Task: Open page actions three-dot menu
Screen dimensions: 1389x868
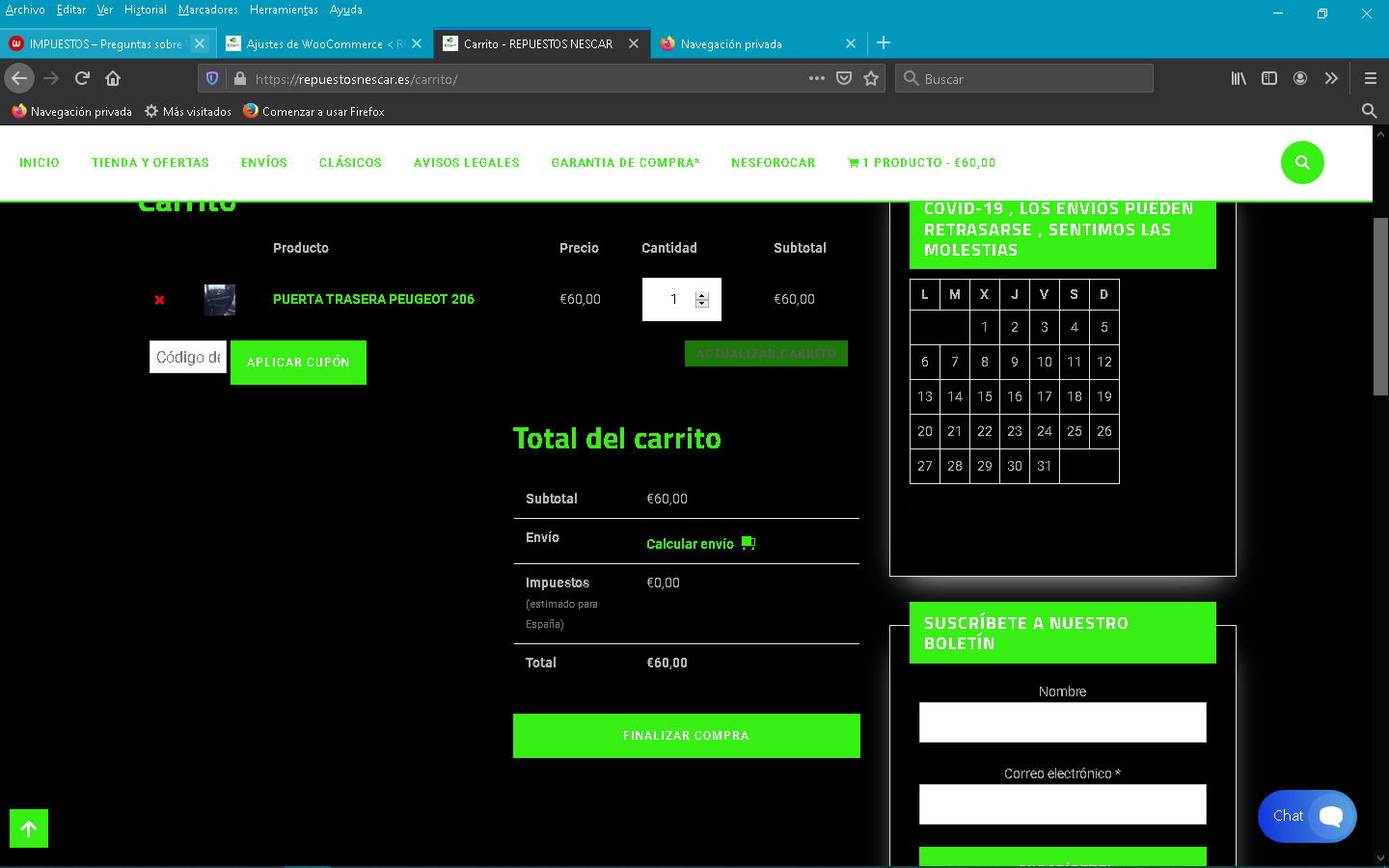Action: pyautogui.click(x=817, y=78)
